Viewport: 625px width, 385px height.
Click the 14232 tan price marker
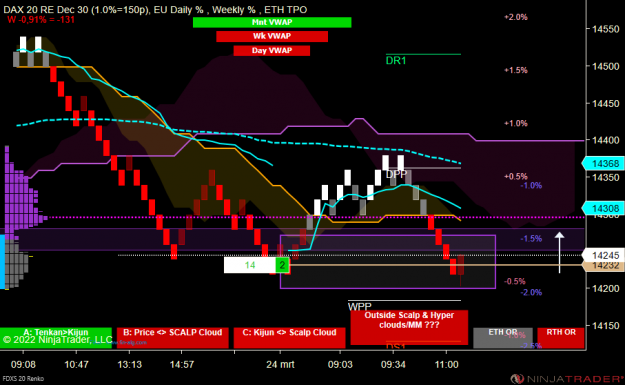603,265
